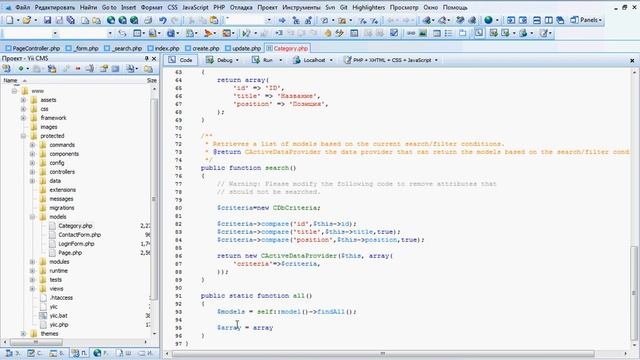Expand the assets folder in tree
640x360 pixels.
(x=23, y=100)
